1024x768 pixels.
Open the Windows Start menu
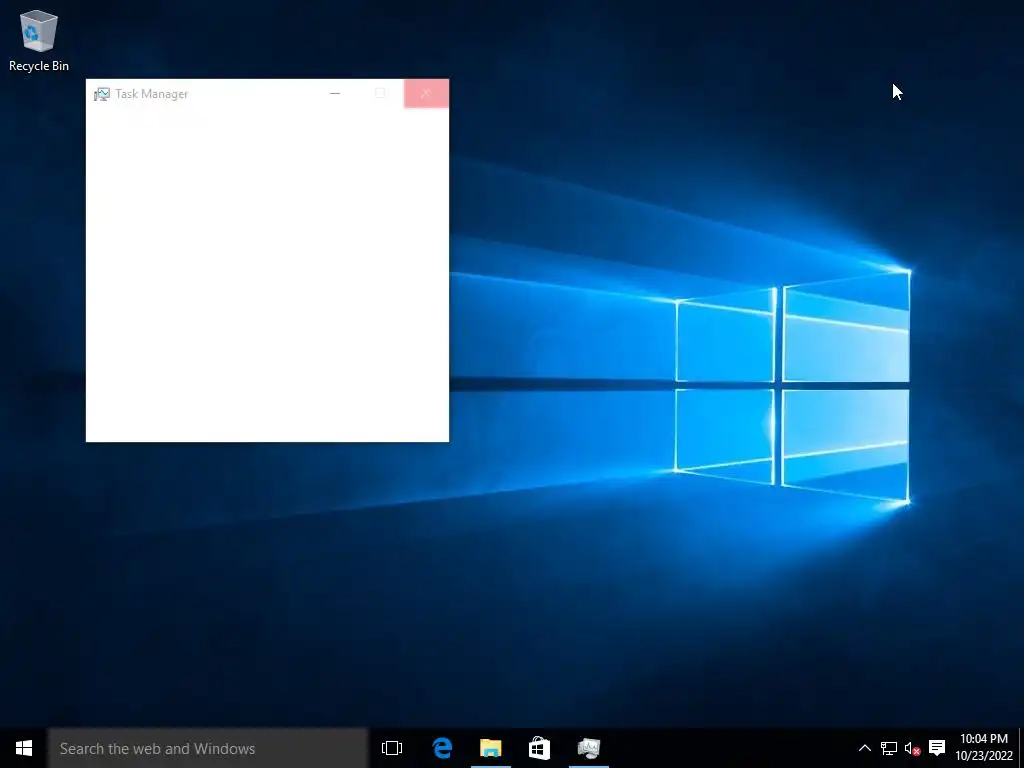pyautogui.click(x=24, y=748)
